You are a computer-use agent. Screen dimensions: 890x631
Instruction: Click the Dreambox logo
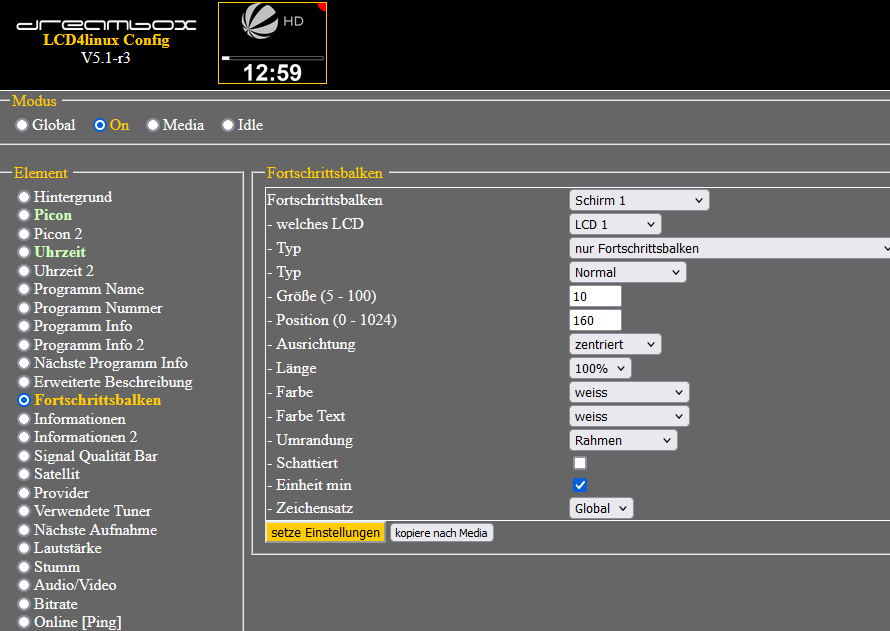click(105, 23)
